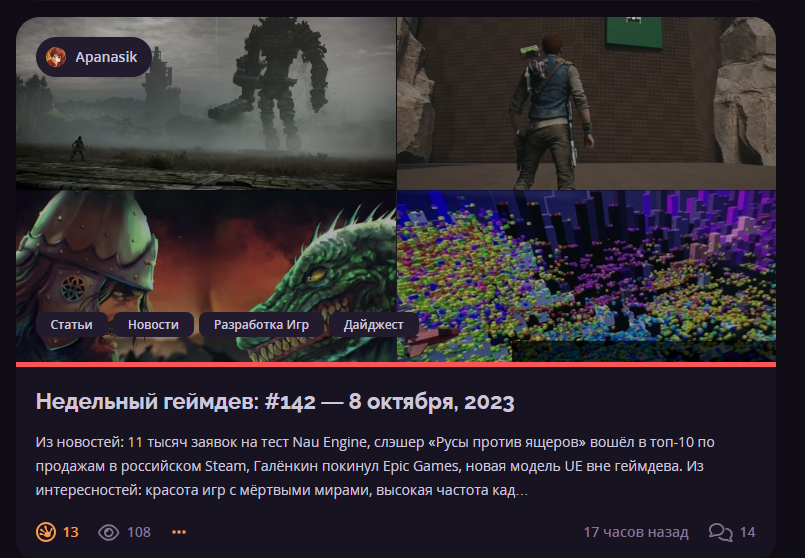
Task: Select the Новости tag
Action: (153, 324)
